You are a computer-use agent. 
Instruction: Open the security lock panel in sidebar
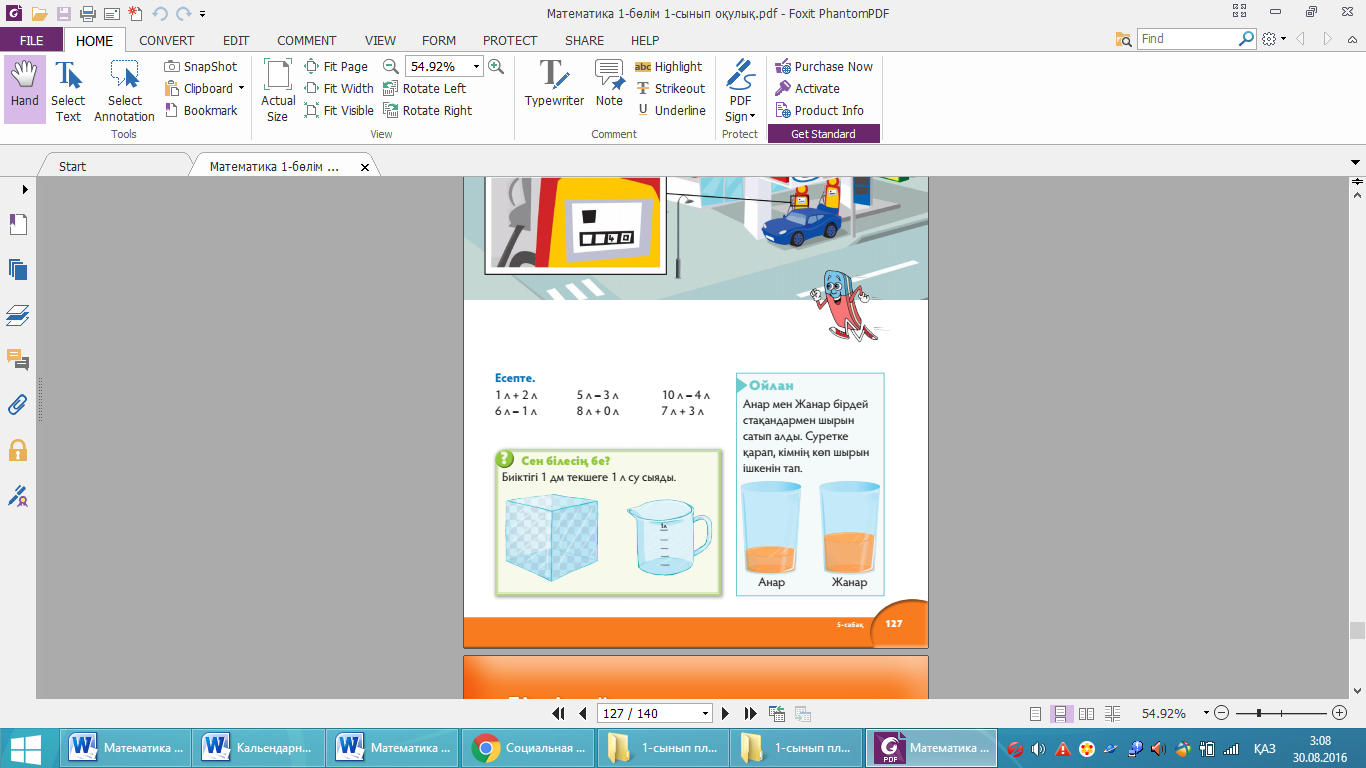point(17,450)
